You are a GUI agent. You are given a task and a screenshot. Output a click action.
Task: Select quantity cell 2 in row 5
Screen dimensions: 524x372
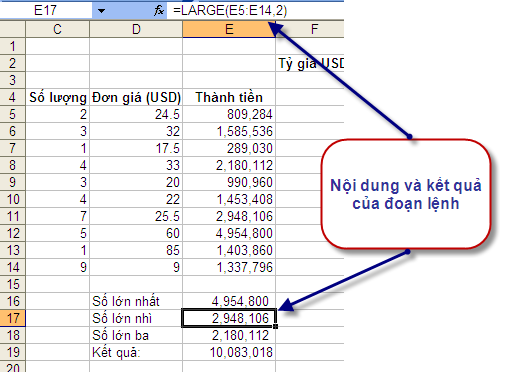tap(57, 114)
